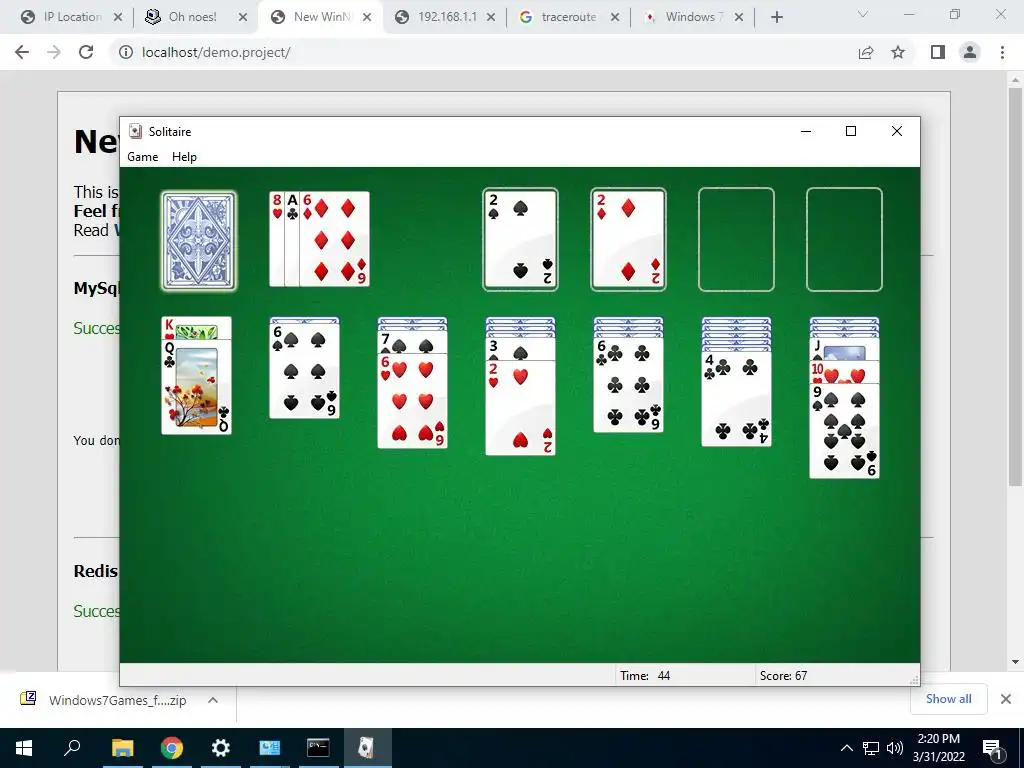Open the Help menu in Solitaire
The width and height of the screenshot is (1024, 768).
click(184, 157)
